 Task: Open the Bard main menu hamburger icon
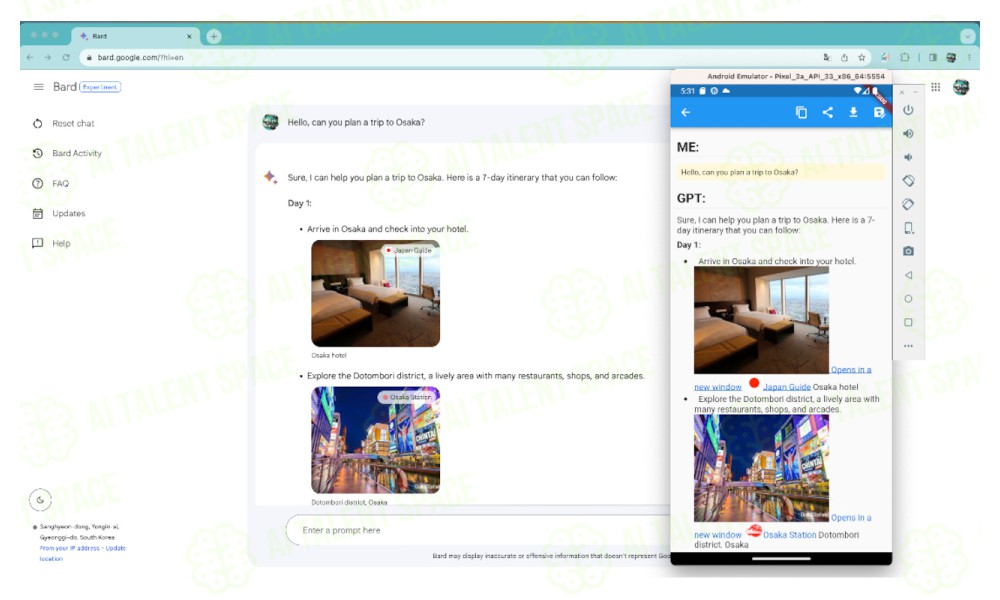[38, 87]
